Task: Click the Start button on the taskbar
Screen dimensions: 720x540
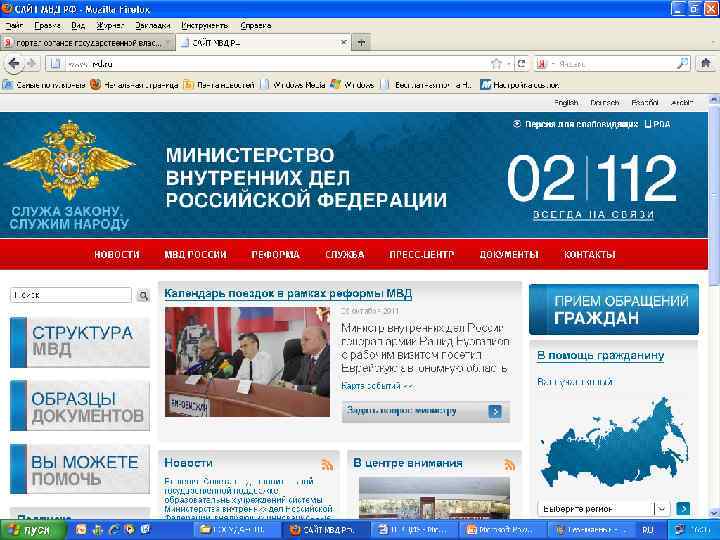Action: (32, 530)
